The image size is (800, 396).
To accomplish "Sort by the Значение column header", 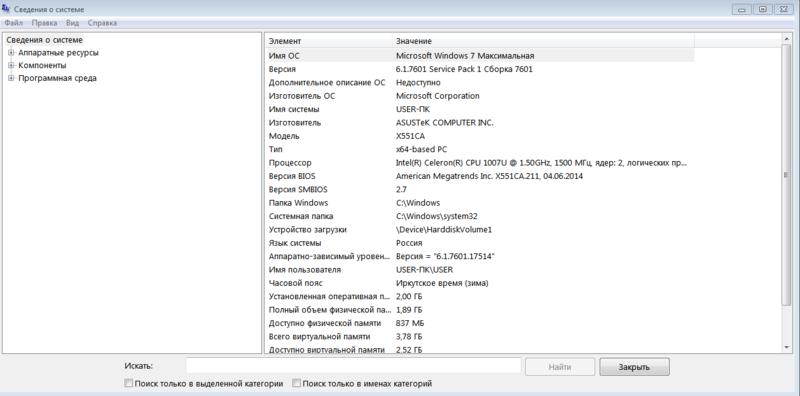I will click(x=543, y=41).
